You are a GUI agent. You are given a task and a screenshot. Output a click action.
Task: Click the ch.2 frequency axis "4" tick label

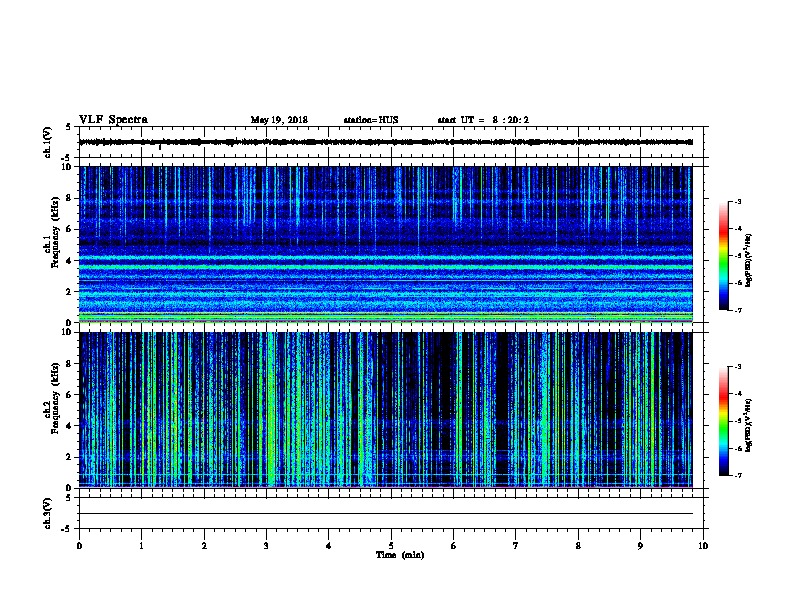pyautogui.click(x=69, y=426)
